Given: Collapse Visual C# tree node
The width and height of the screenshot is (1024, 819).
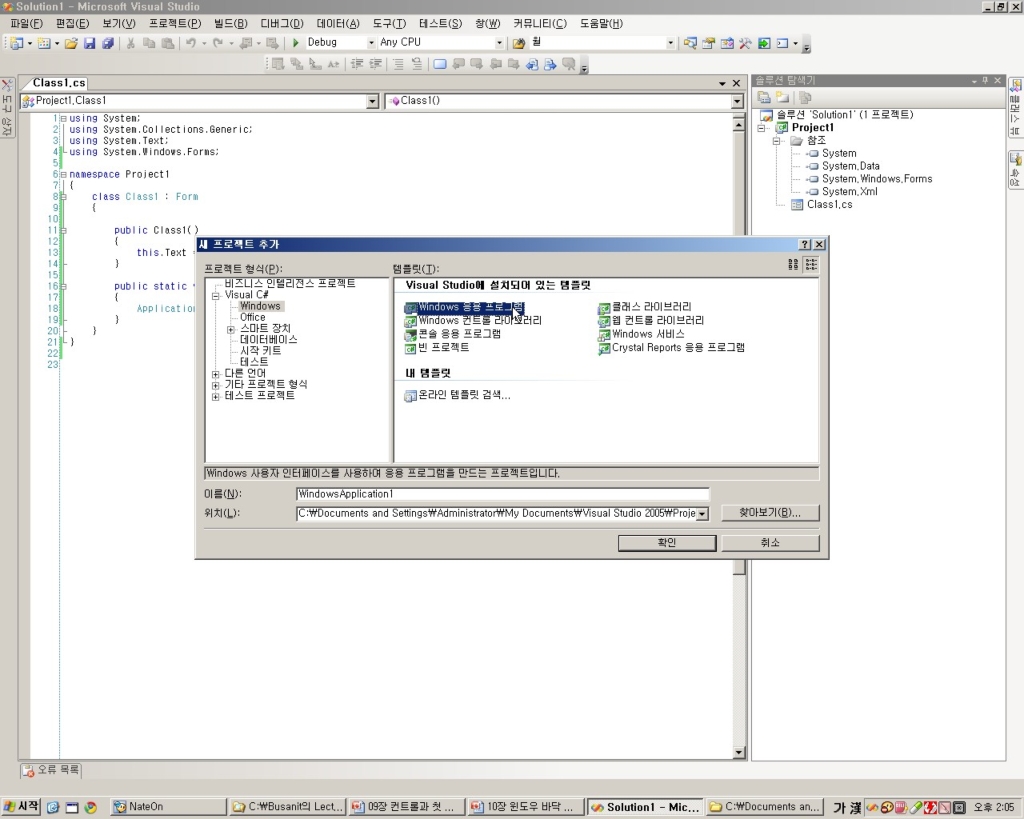Looking at the screenshot, I should pyautogui.click(x=216, y=296).
